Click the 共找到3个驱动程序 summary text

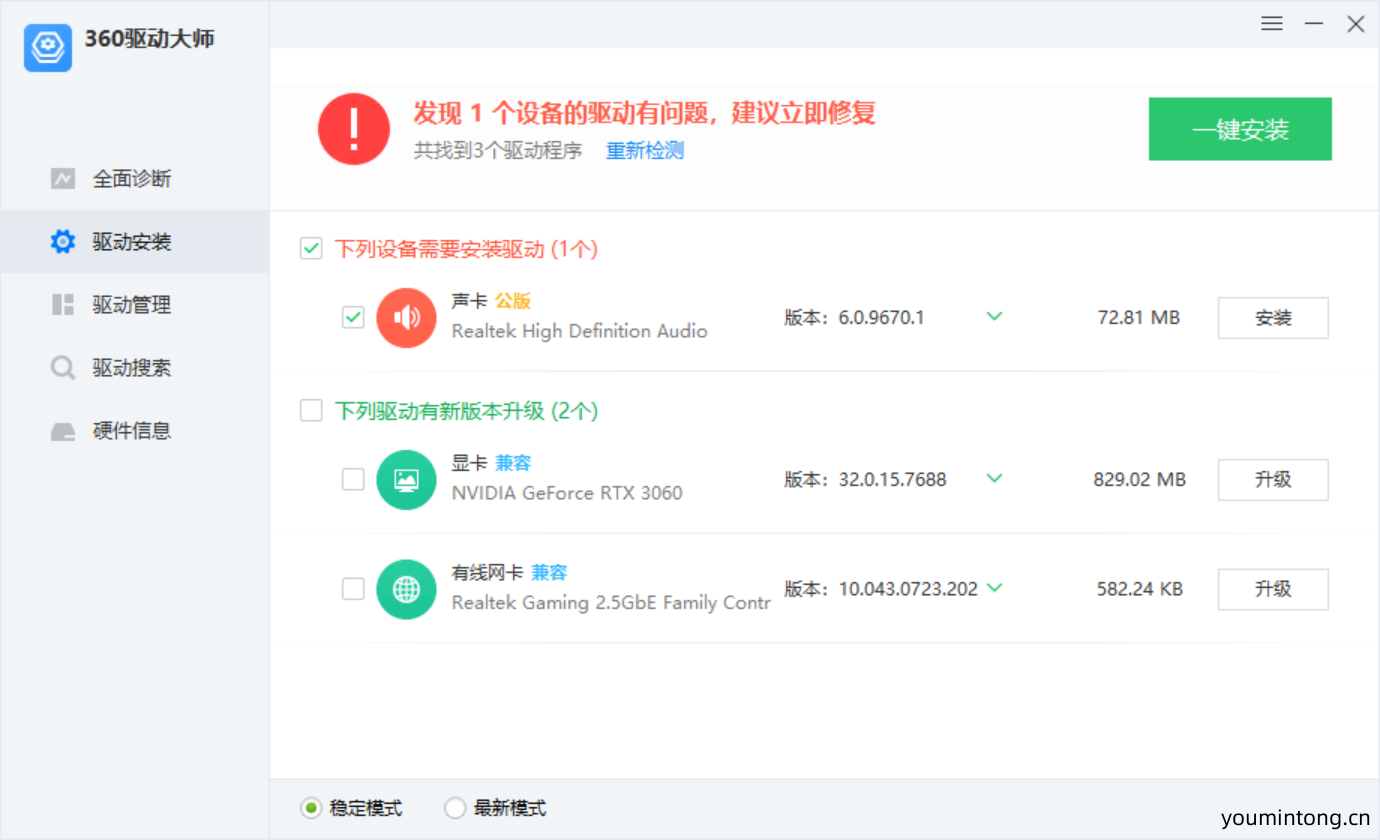pyautogui.click(x=498, y=151)
